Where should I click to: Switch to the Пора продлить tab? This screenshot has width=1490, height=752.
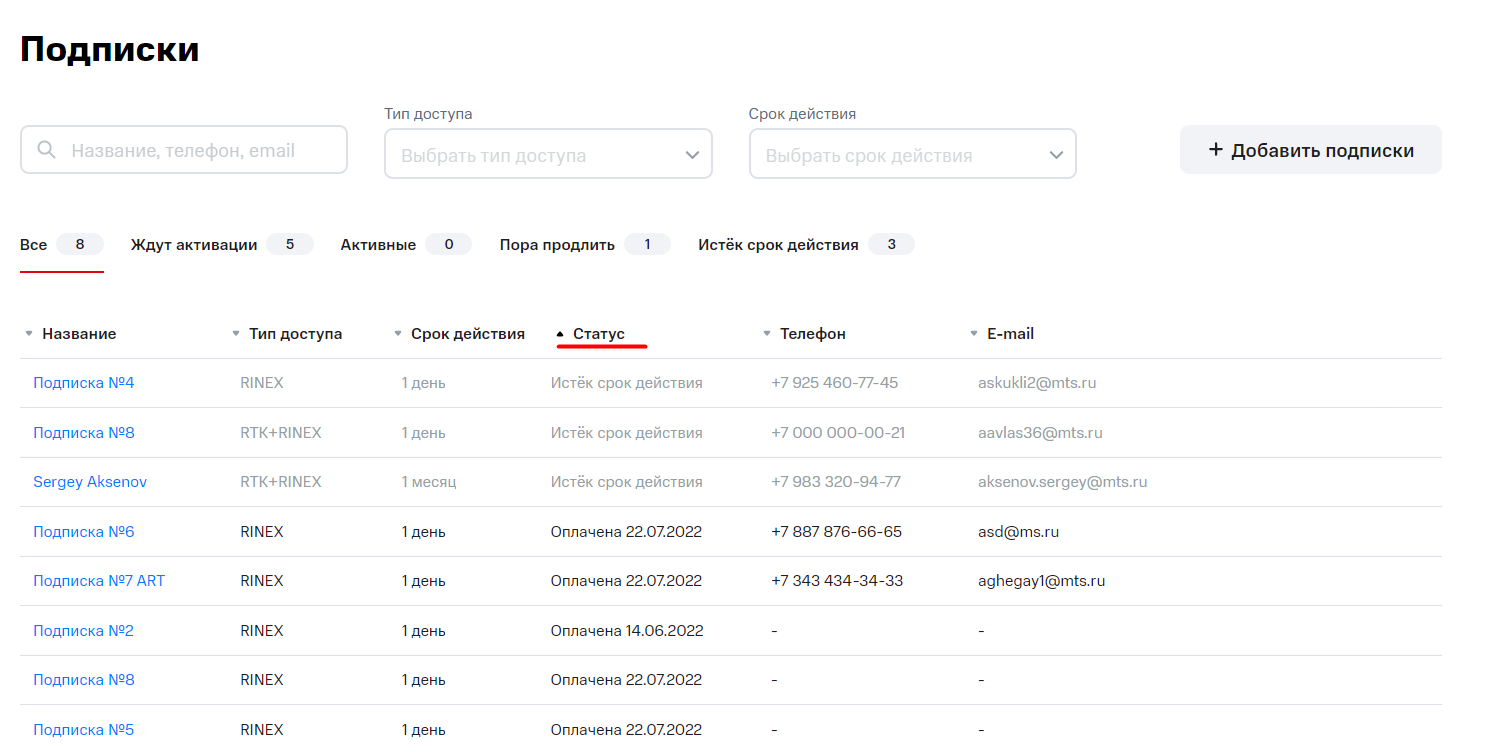point(585,245)
